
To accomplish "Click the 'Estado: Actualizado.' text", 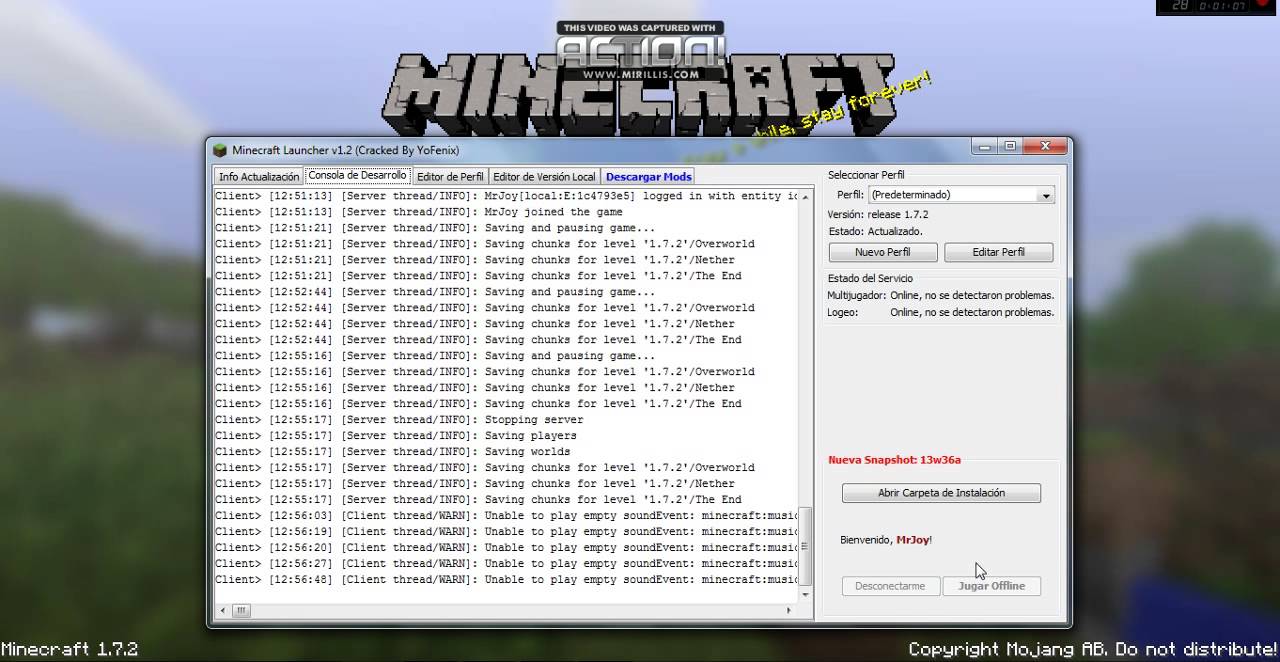I will pyautogui.click(x=875, y=232).
